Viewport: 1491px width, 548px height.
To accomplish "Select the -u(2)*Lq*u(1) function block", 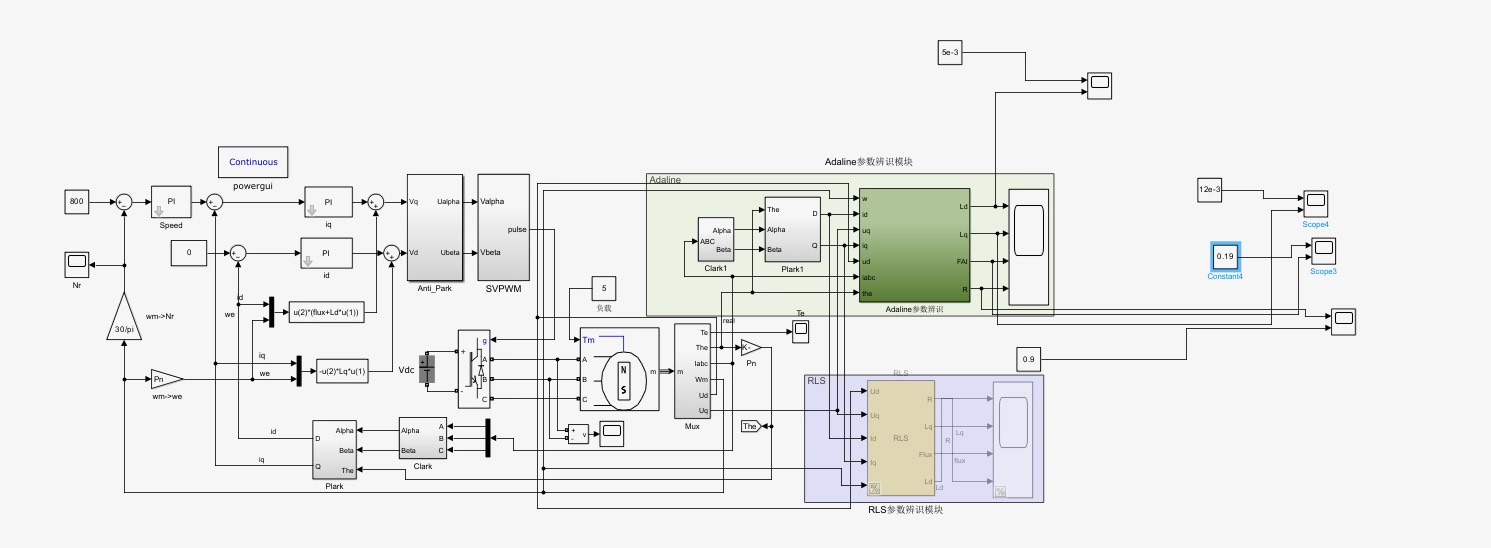I will 341,371.
